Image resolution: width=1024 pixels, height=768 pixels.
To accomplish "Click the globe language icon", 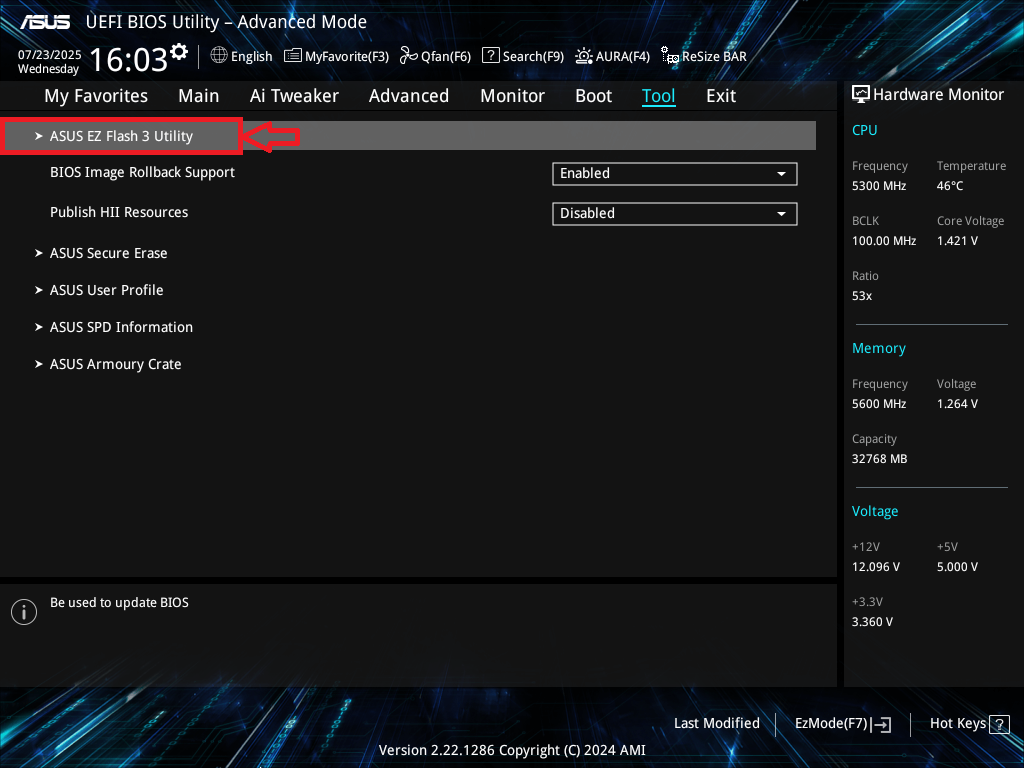I will (x=219, y=56).
